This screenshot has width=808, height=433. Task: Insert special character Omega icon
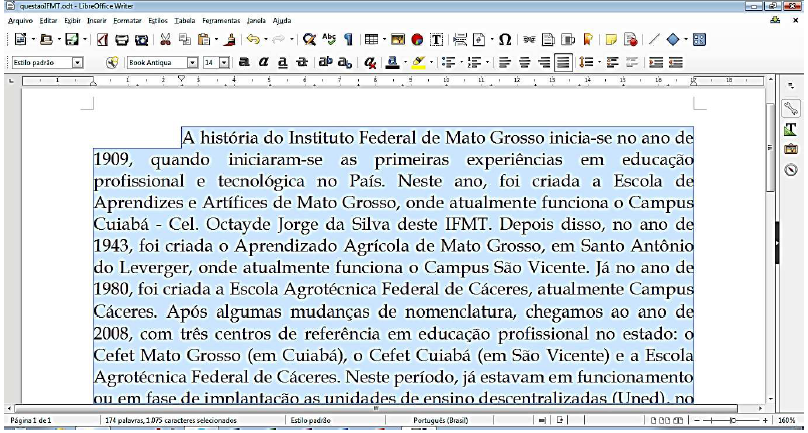(x=506, y=40)
